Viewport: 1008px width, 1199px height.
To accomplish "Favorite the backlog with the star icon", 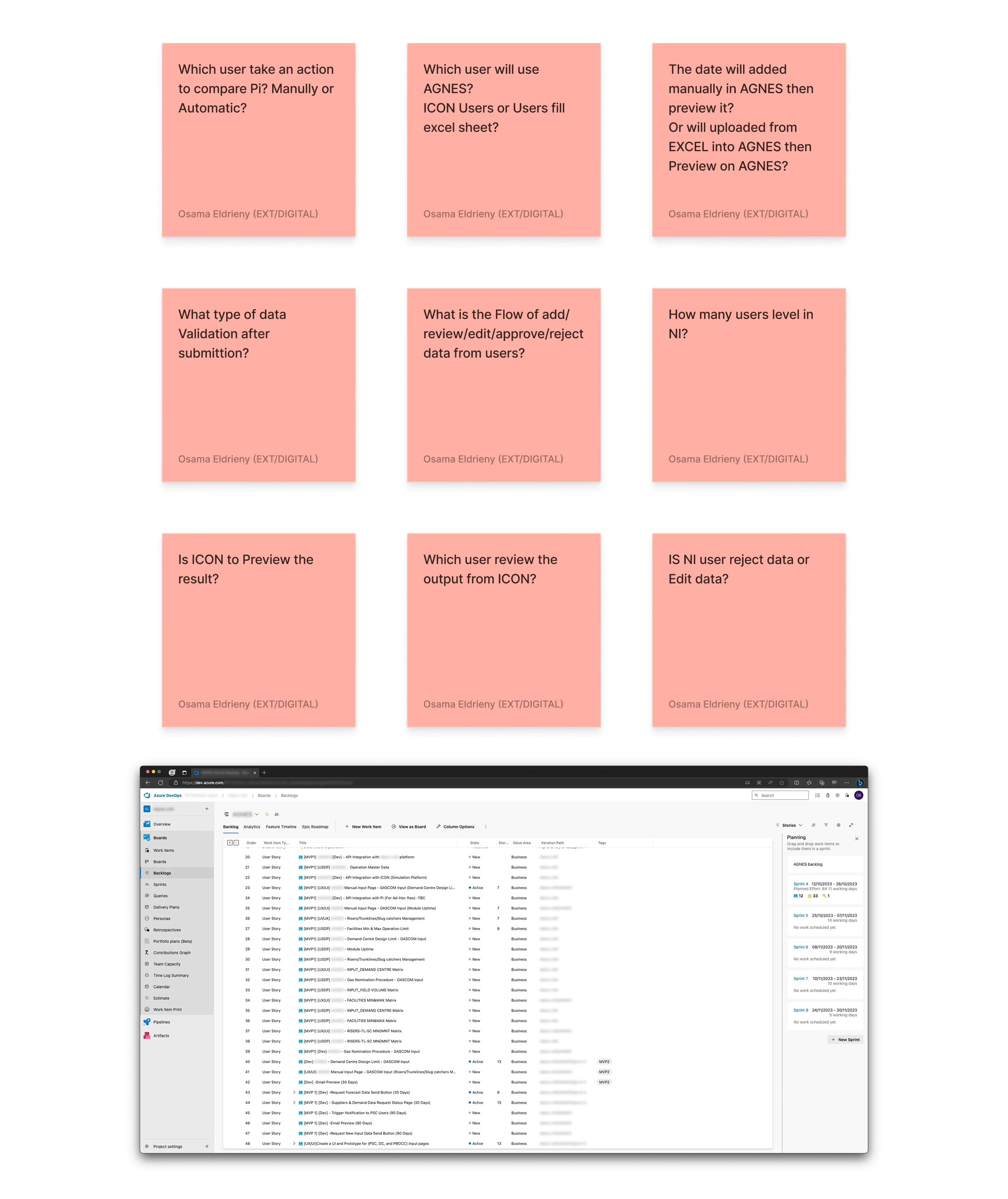I will tap(267, 814).
